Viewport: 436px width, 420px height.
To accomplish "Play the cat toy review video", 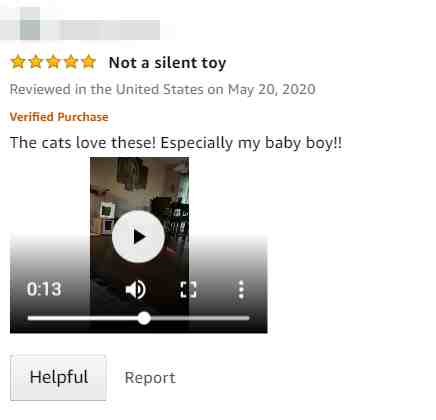I will click(x=138, y=237).
